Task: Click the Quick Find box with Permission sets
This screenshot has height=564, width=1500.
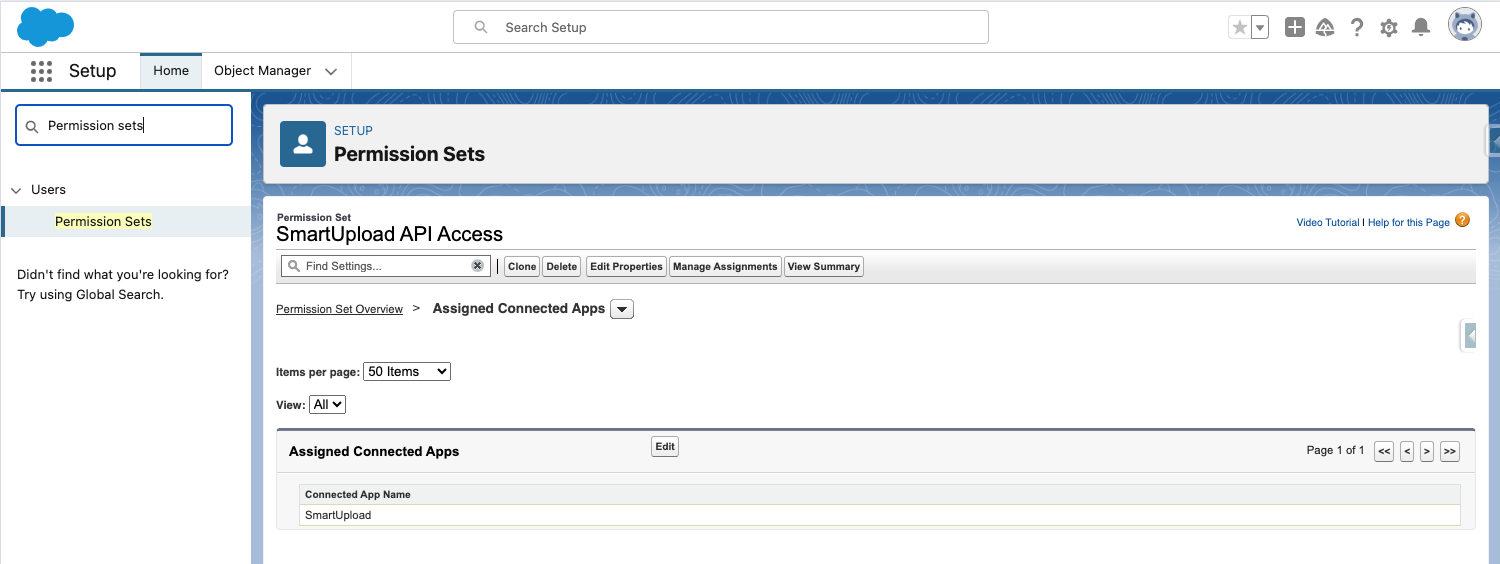Action: pos(124,125)
